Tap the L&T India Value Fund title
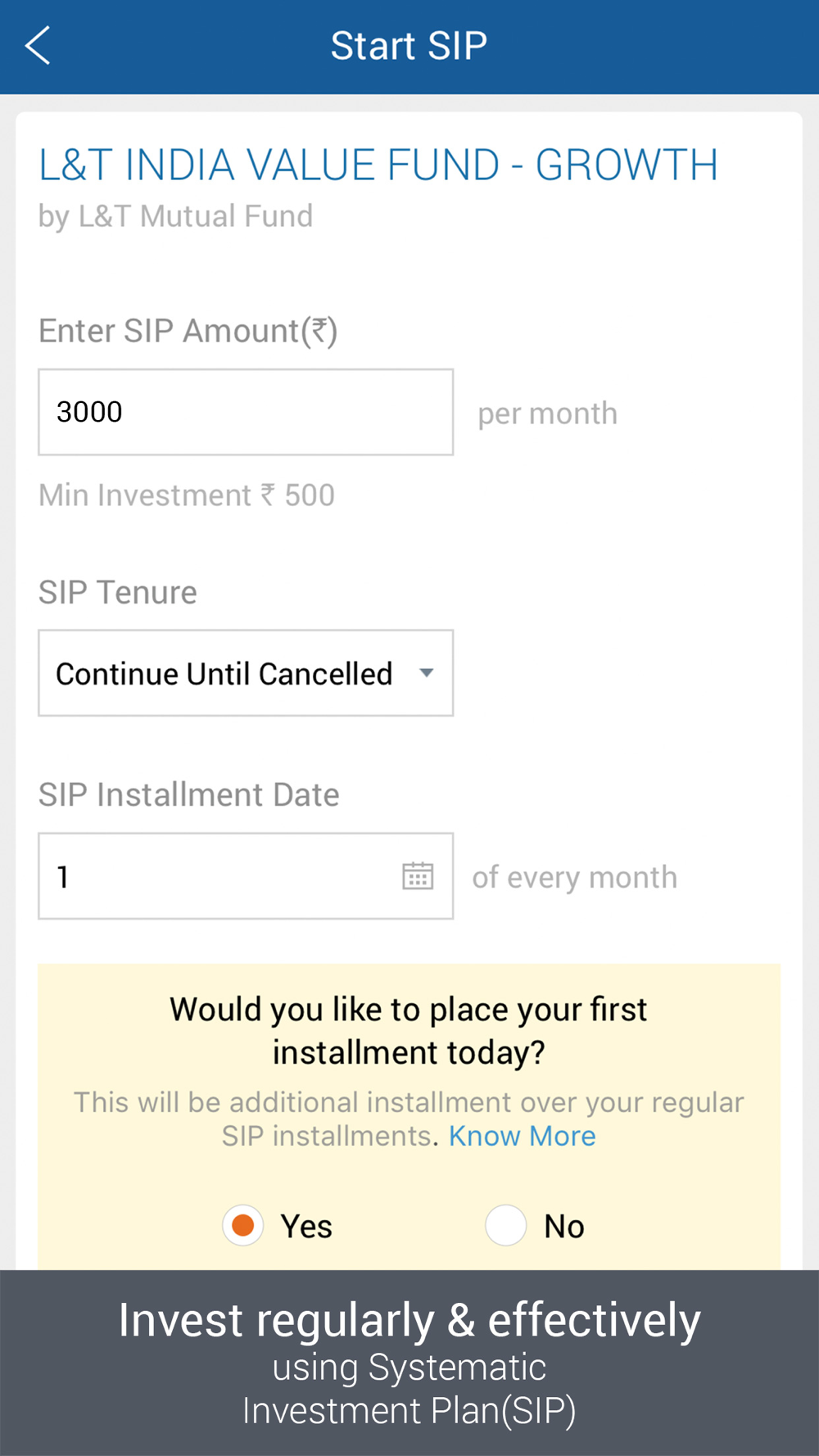Screen dimensions: 819x1456 click(378, 165)
